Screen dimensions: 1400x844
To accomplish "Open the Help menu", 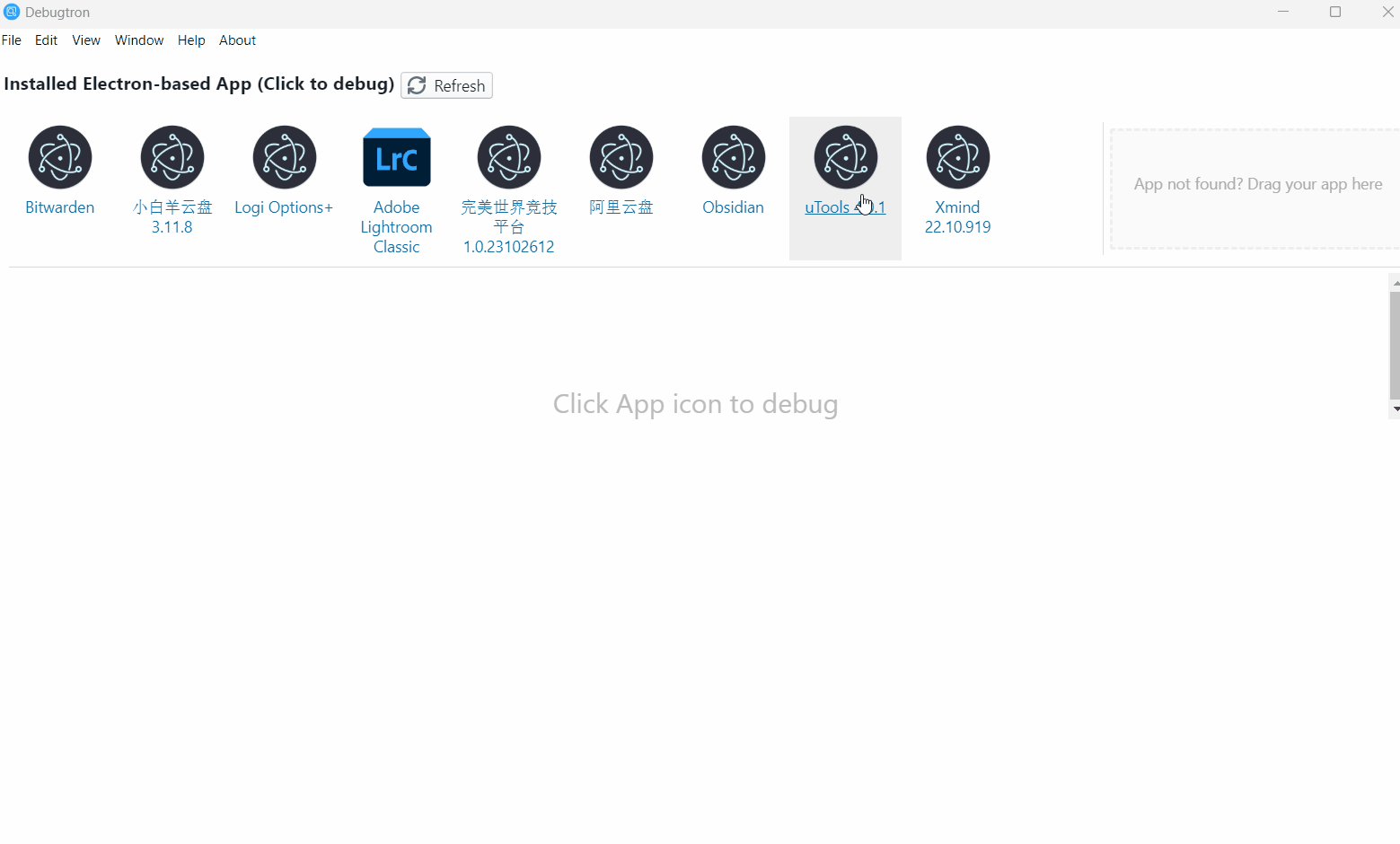I will pyautogui.click(x=191, y=40).
